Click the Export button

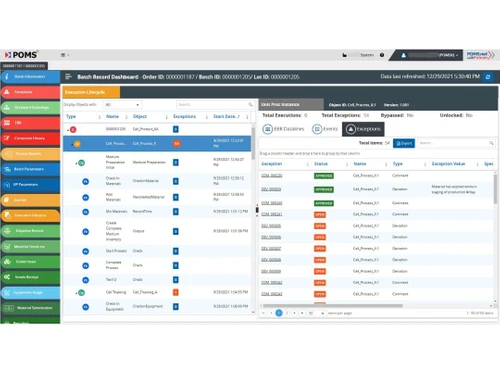point(404,143)
